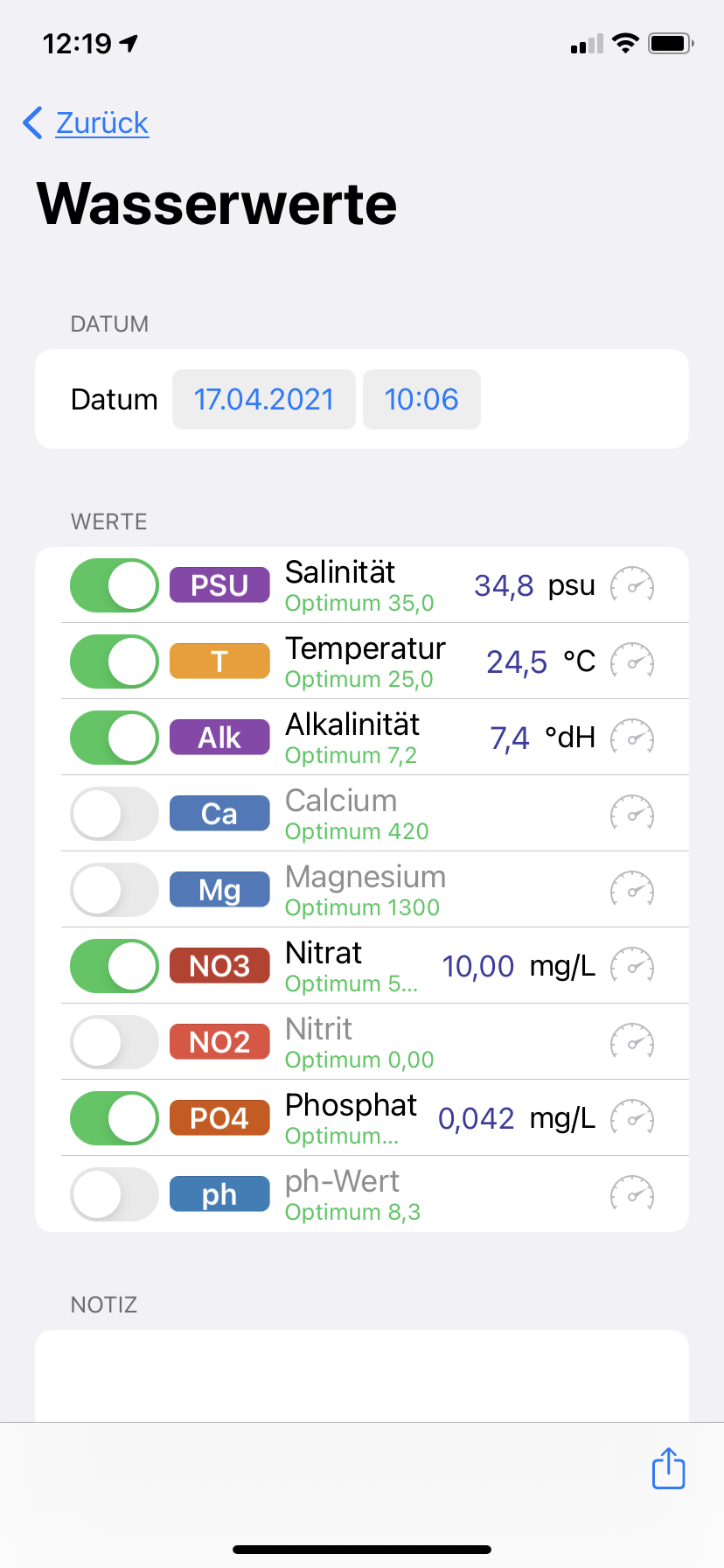Viewport: 724px width, 1568px height.
Task: Open the gauge icon for ph-Wert
Action: click(632, 1194)
